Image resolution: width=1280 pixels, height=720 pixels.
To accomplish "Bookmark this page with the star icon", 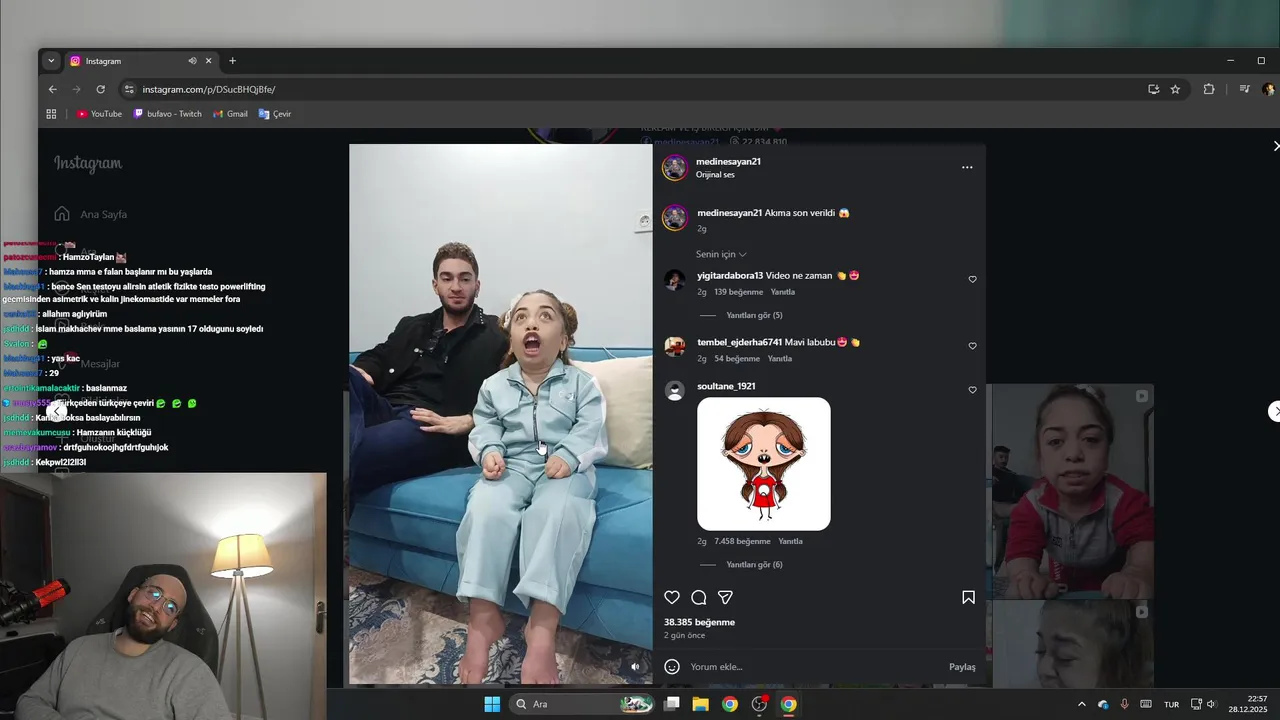I will tap(1175, 89).
